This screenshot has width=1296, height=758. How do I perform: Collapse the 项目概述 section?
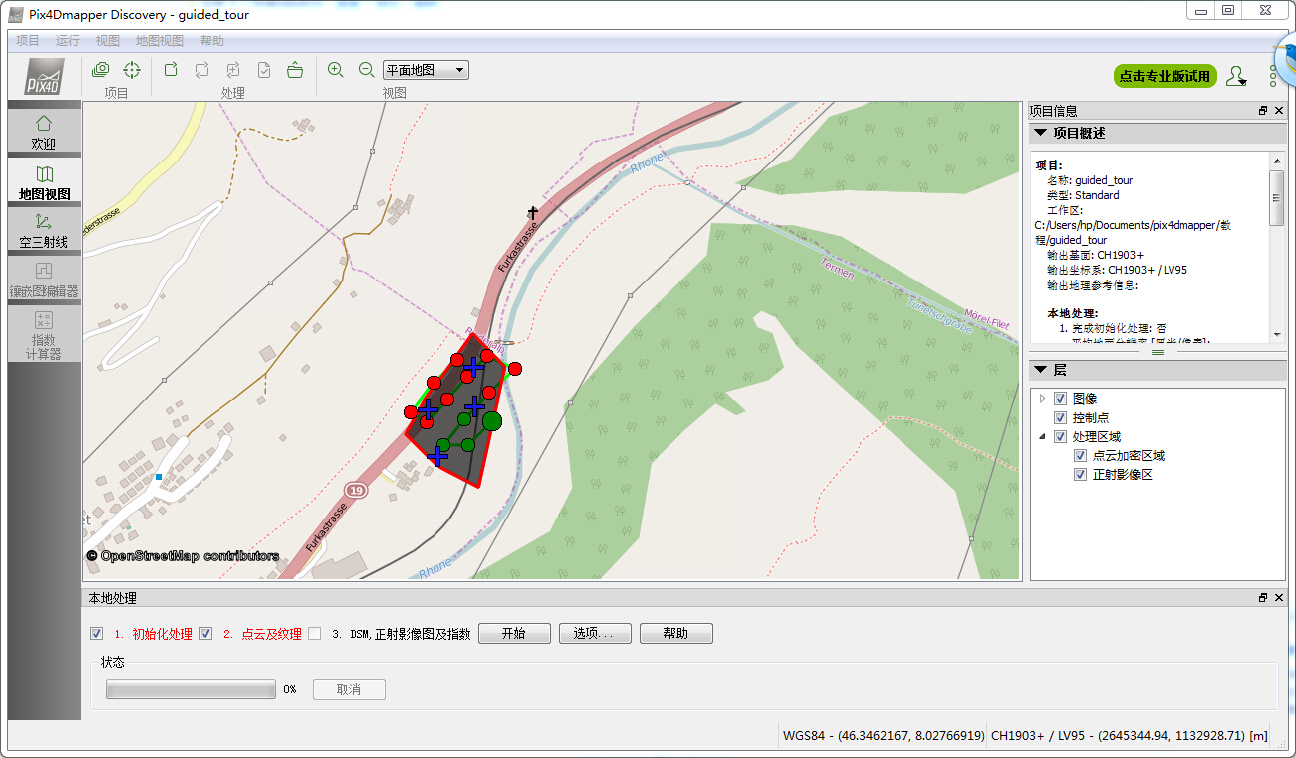tap(1041, 133)
